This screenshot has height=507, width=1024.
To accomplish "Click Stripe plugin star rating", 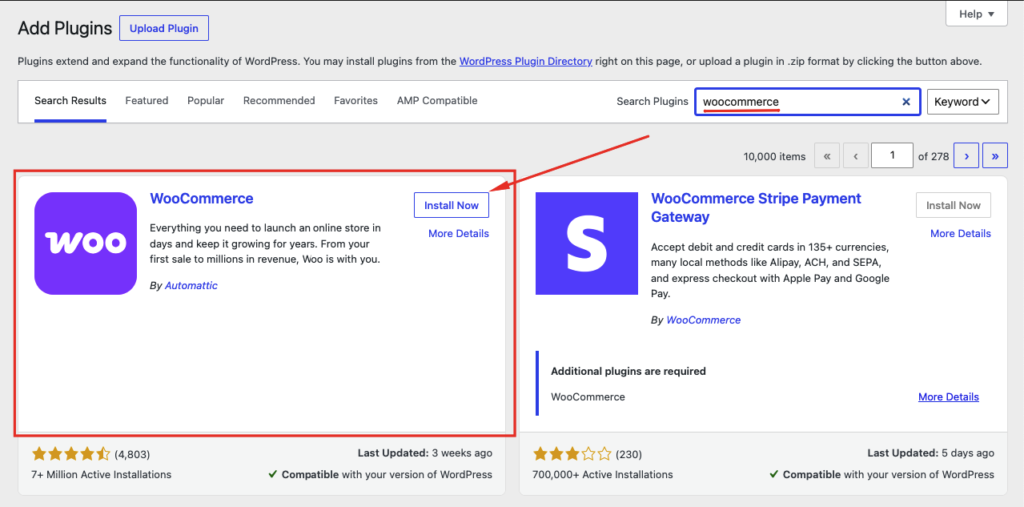I will pos(573,454).
